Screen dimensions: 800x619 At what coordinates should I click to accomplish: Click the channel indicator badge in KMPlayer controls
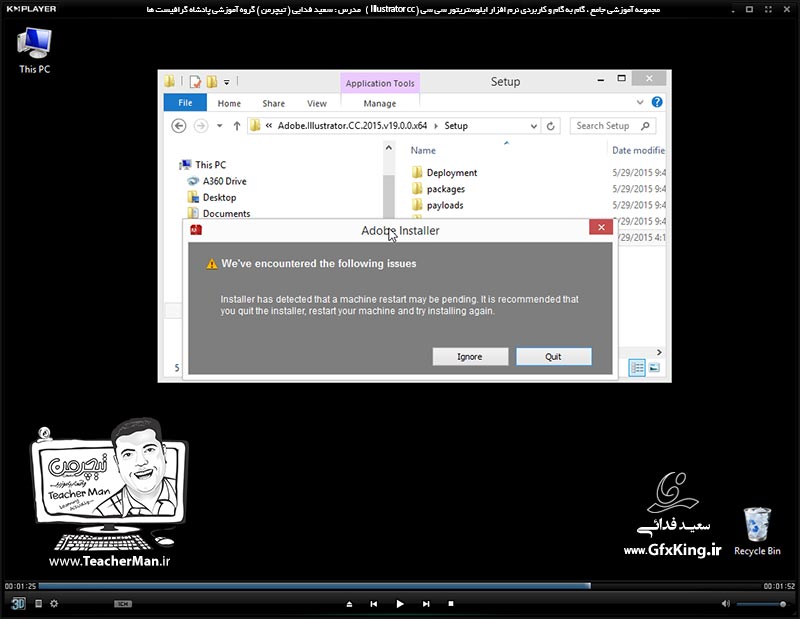122,604
